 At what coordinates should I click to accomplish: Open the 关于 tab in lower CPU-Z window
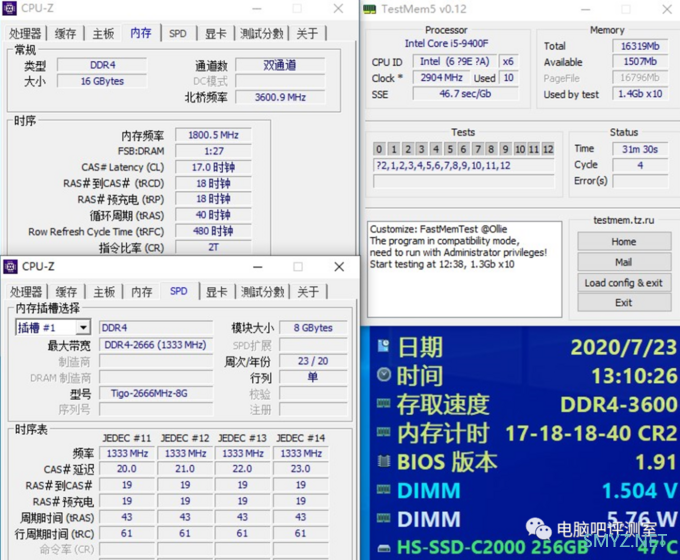[308, 291]
